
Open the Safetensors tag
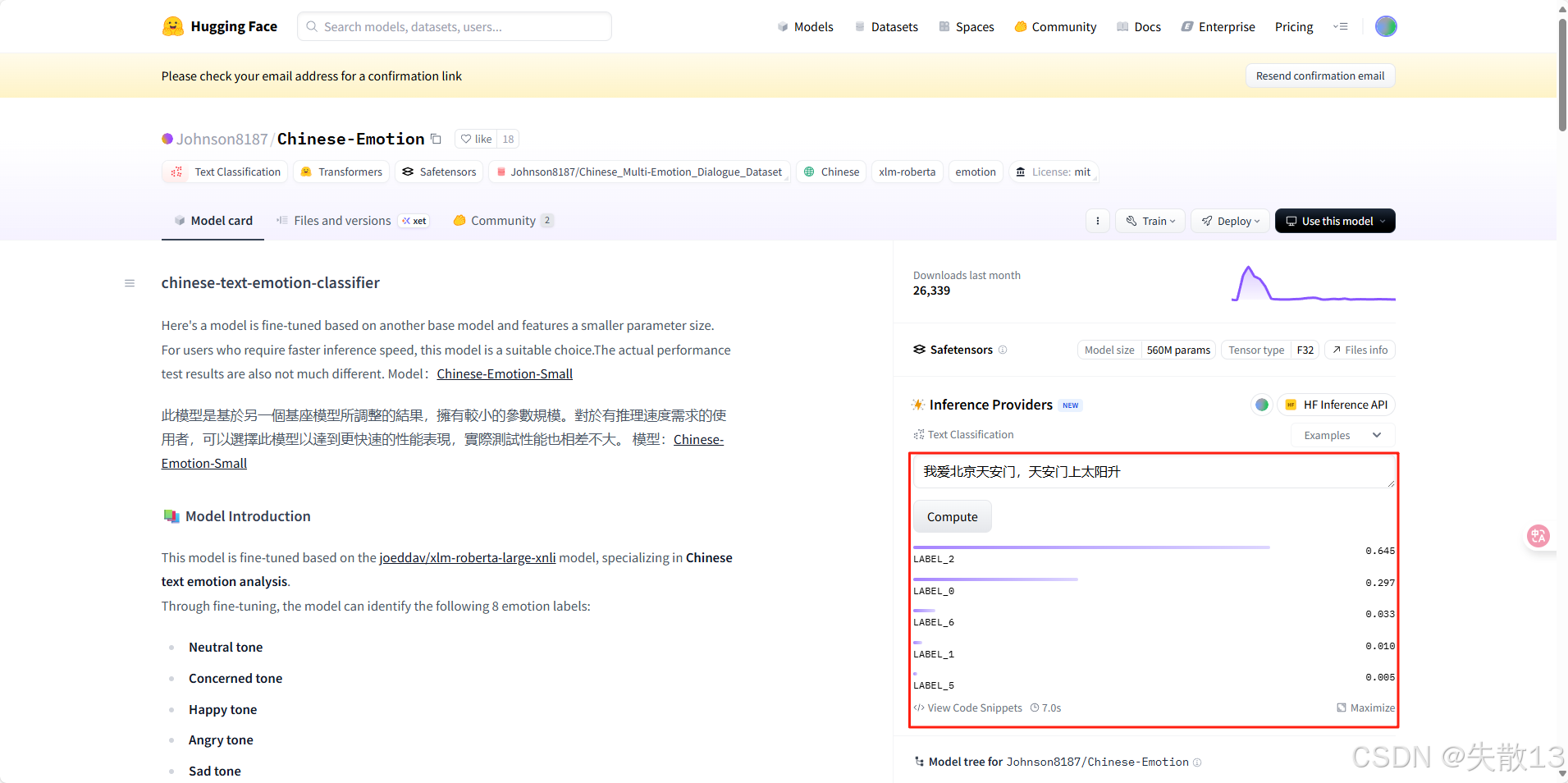[439, 172]
